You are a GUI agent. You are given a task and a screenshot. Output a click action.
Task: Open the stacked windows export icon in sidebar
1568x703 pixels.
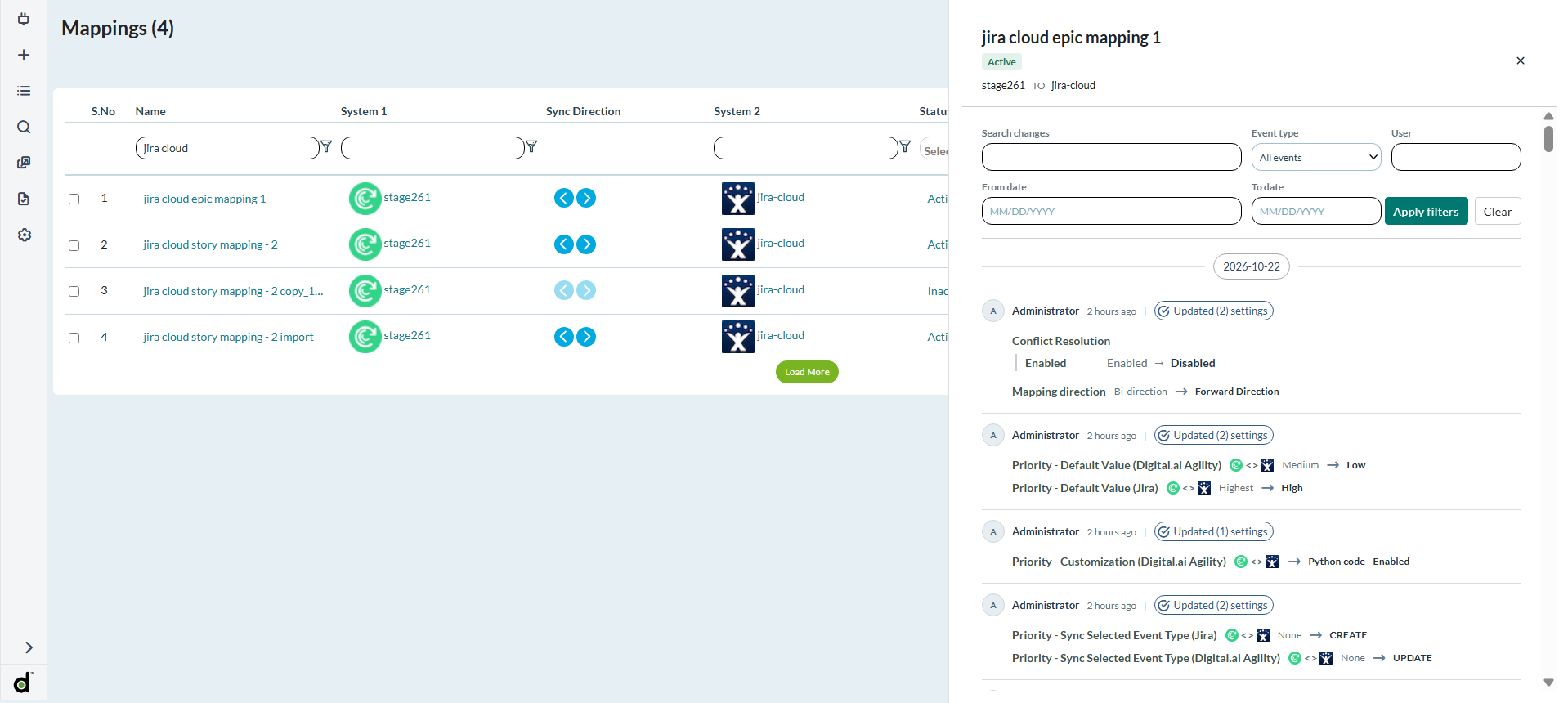24,163
